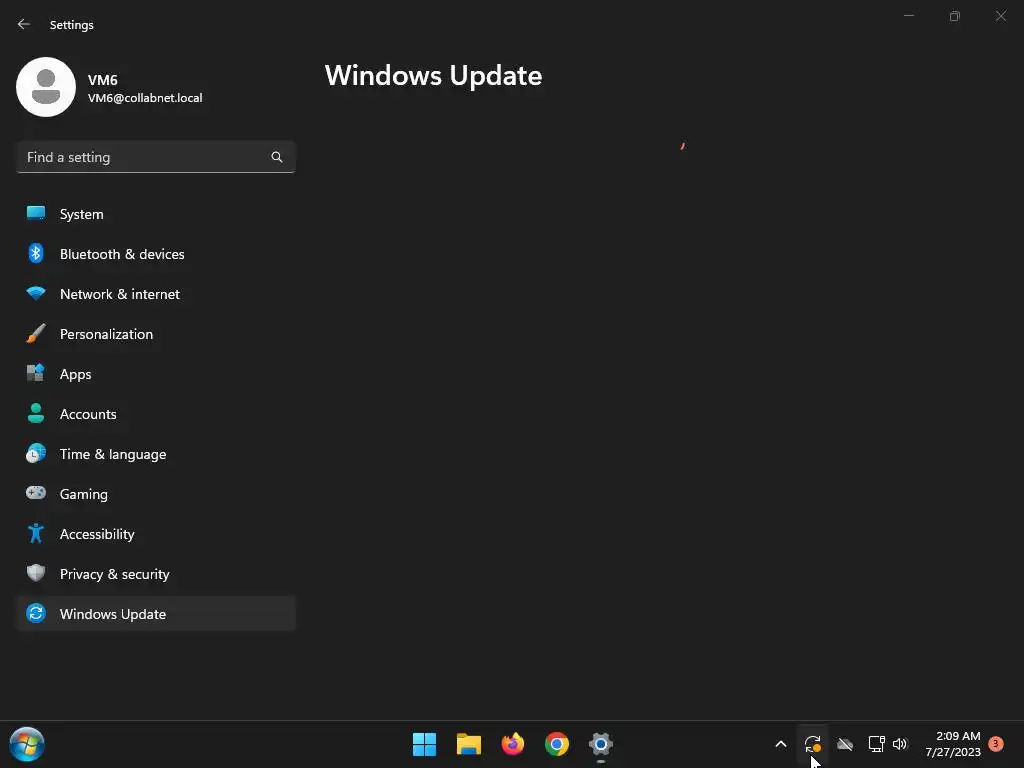Click the Accessibility figure icon
The height and width of the screenshot is (768, 1024).
(x=36, y=534)
